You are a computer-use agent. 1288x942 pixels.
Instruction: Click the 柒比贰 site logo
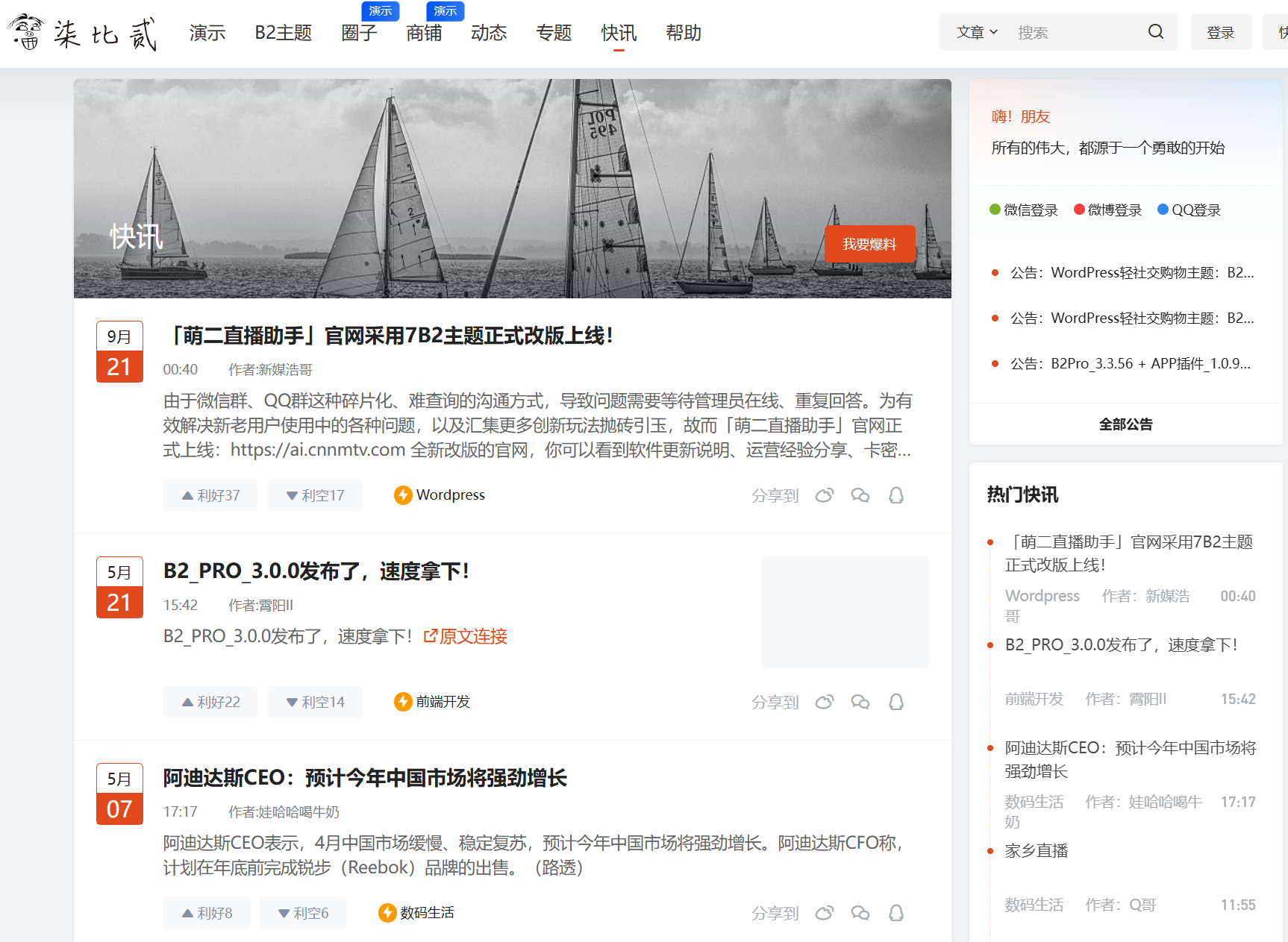(x=83, y=32)
